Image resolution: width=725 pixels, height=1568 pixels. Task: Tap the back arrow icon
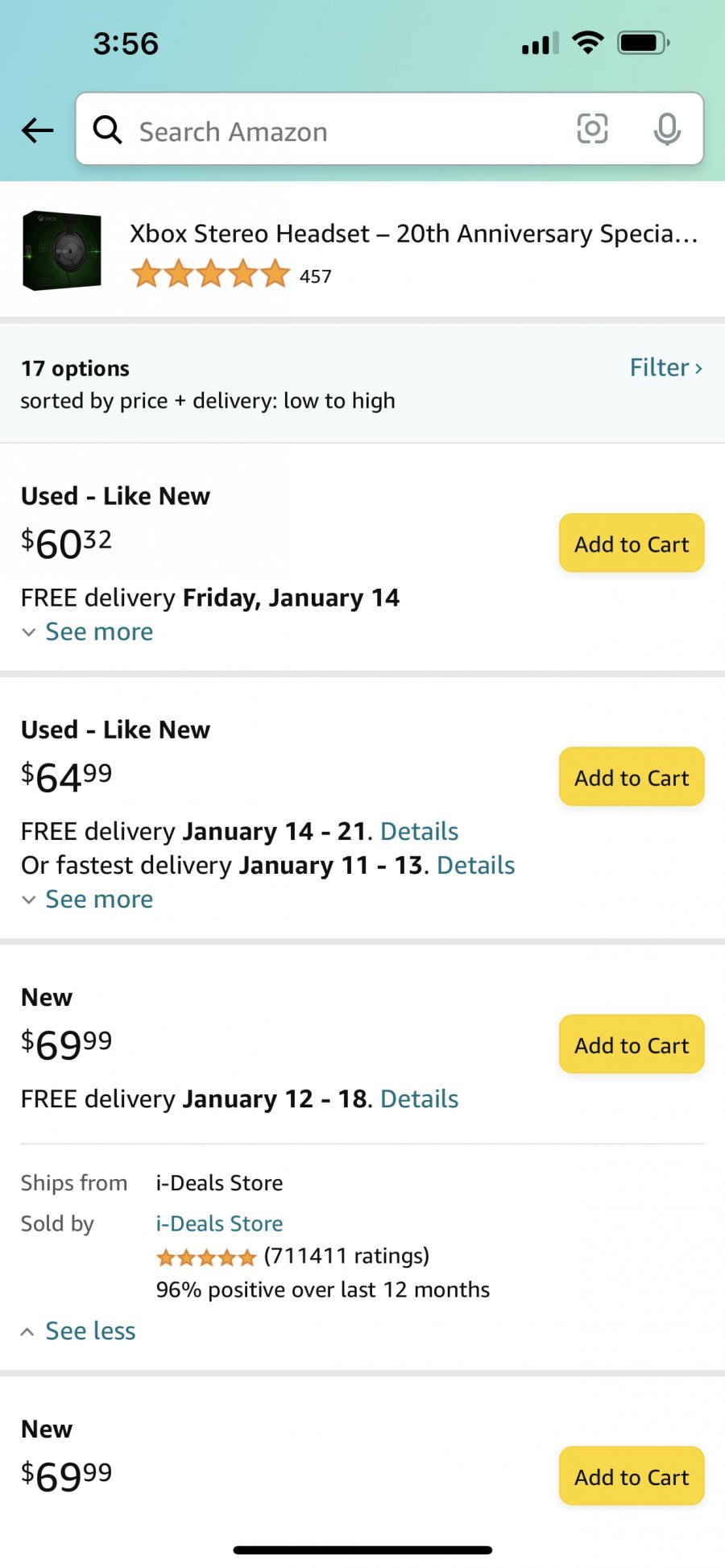37,130
